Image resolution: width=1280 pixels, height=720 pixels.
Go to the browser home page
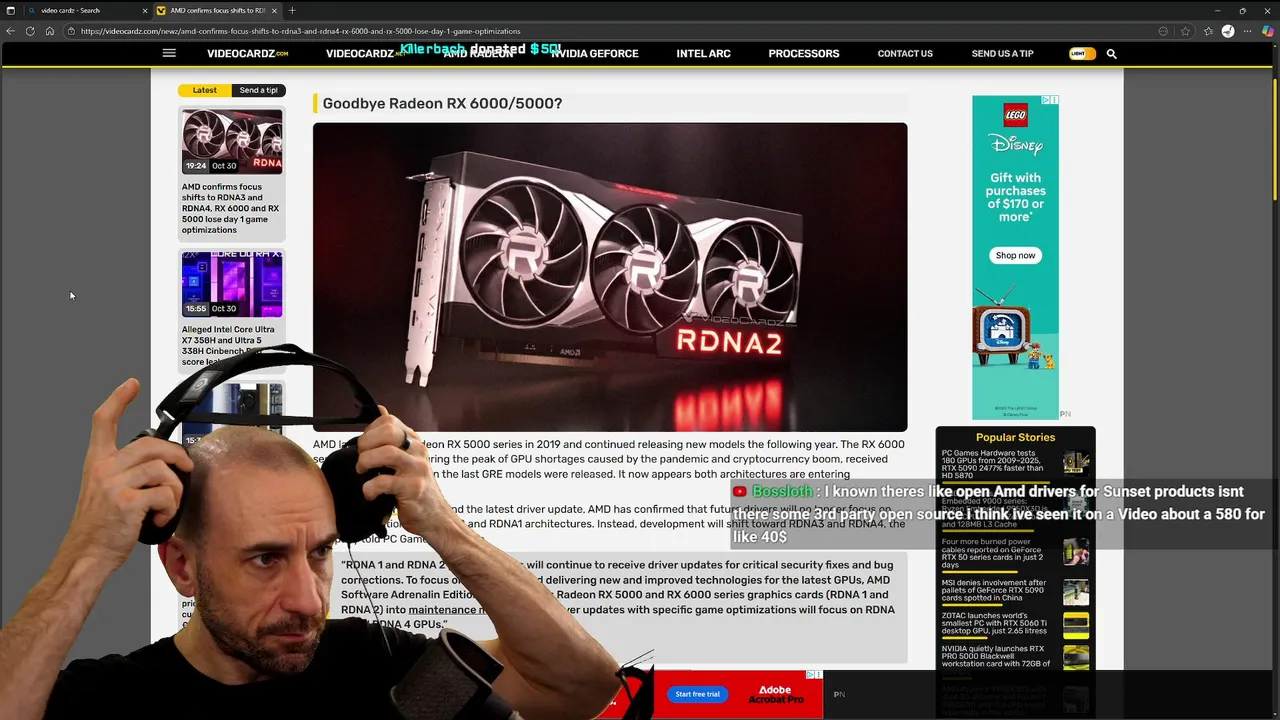tap(49, 31)
